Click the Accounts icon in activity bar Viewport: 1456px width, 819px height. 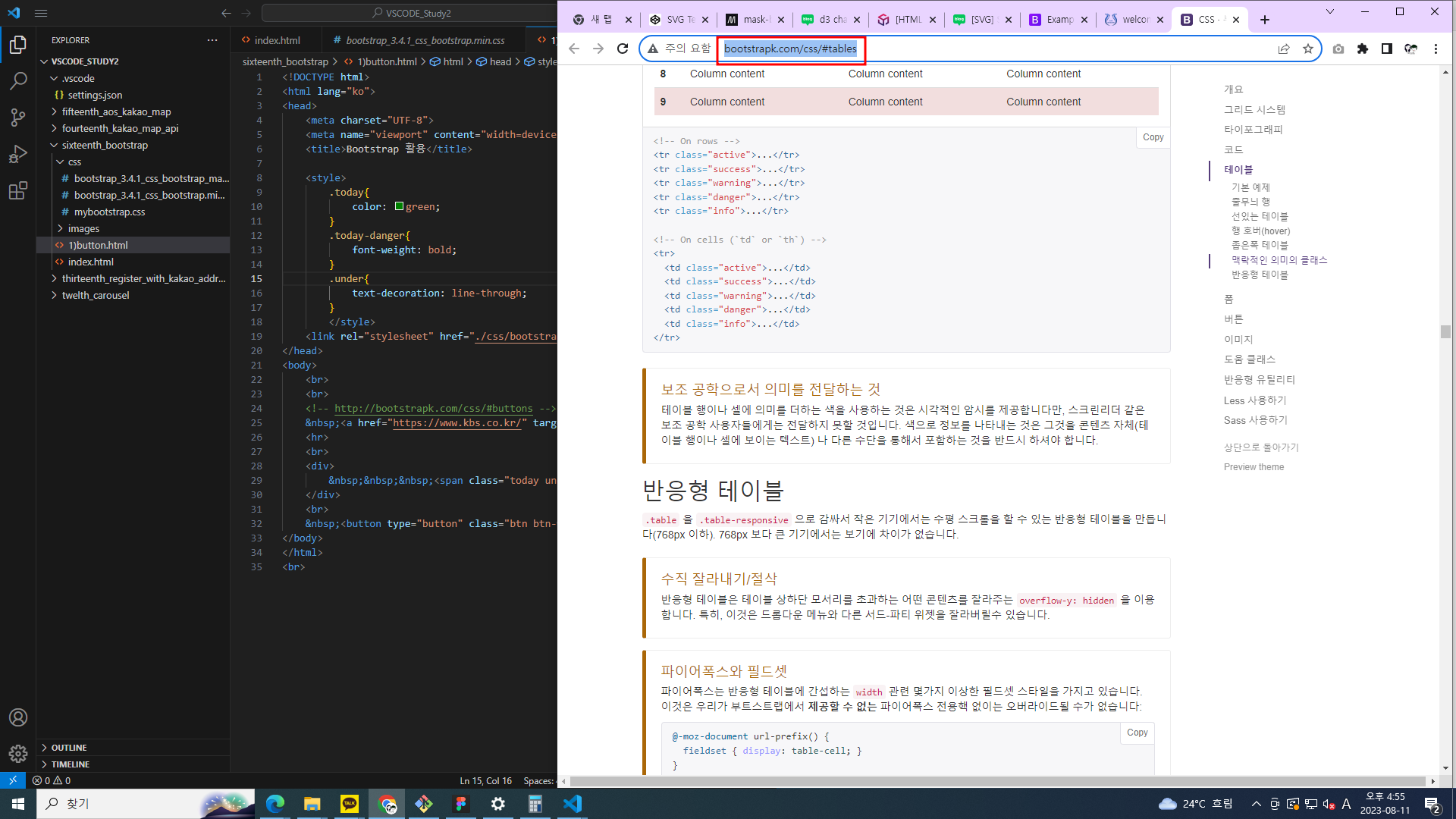18,717
